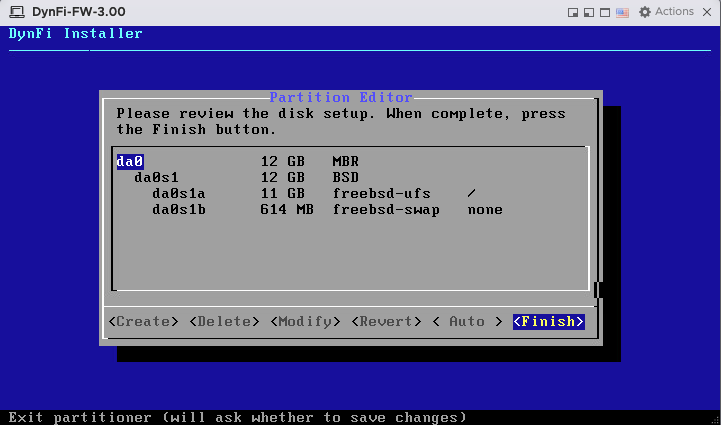The height and width of the screenshot is (425, 721).
Task: Select the Create button
Action: (143, 321)
